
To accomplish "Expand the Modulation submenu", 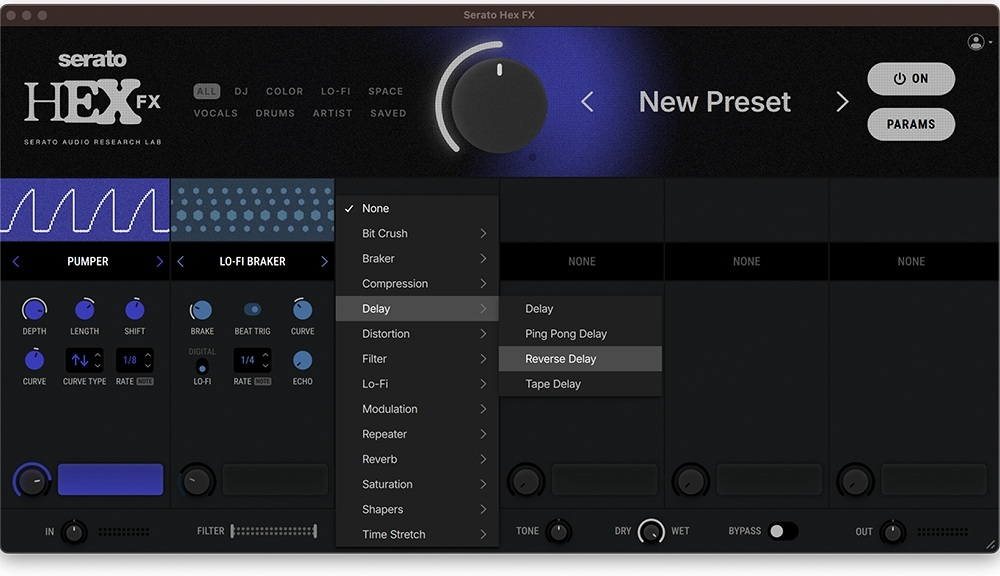I will pyautogui.click(x=416, y=409).
